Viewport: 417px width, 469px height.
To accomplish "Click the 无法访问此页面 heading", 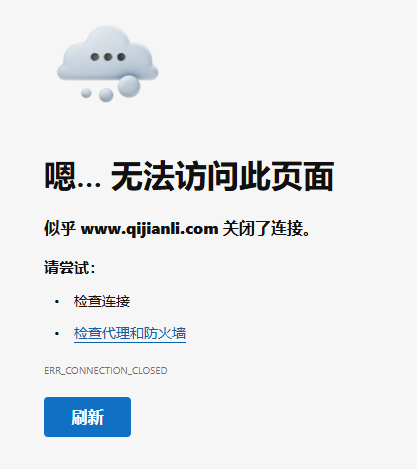I will 222,176.
